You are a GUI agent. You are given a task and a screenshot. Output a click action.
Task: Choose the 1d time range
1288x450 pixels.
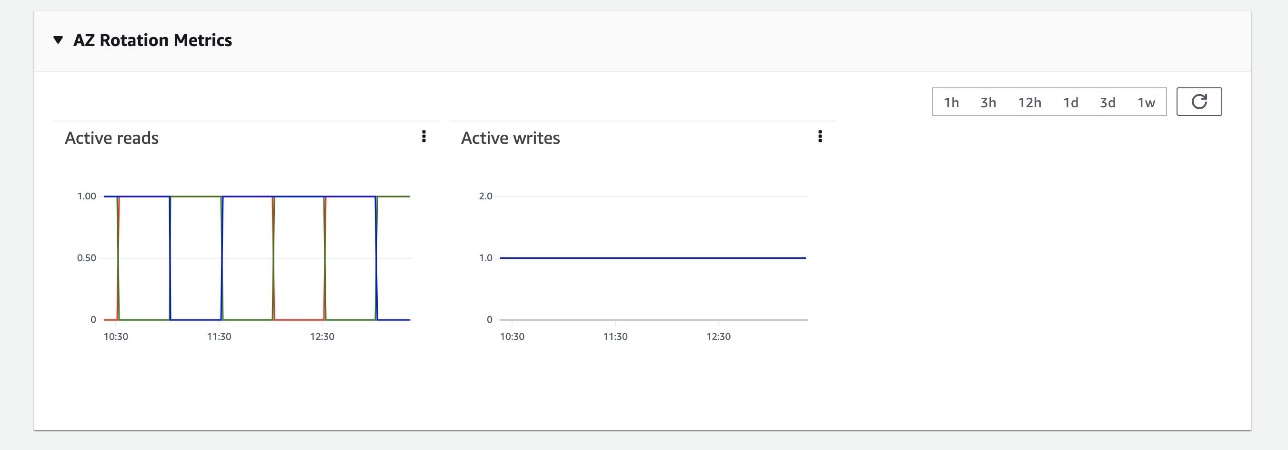(x=1071, y=102)
